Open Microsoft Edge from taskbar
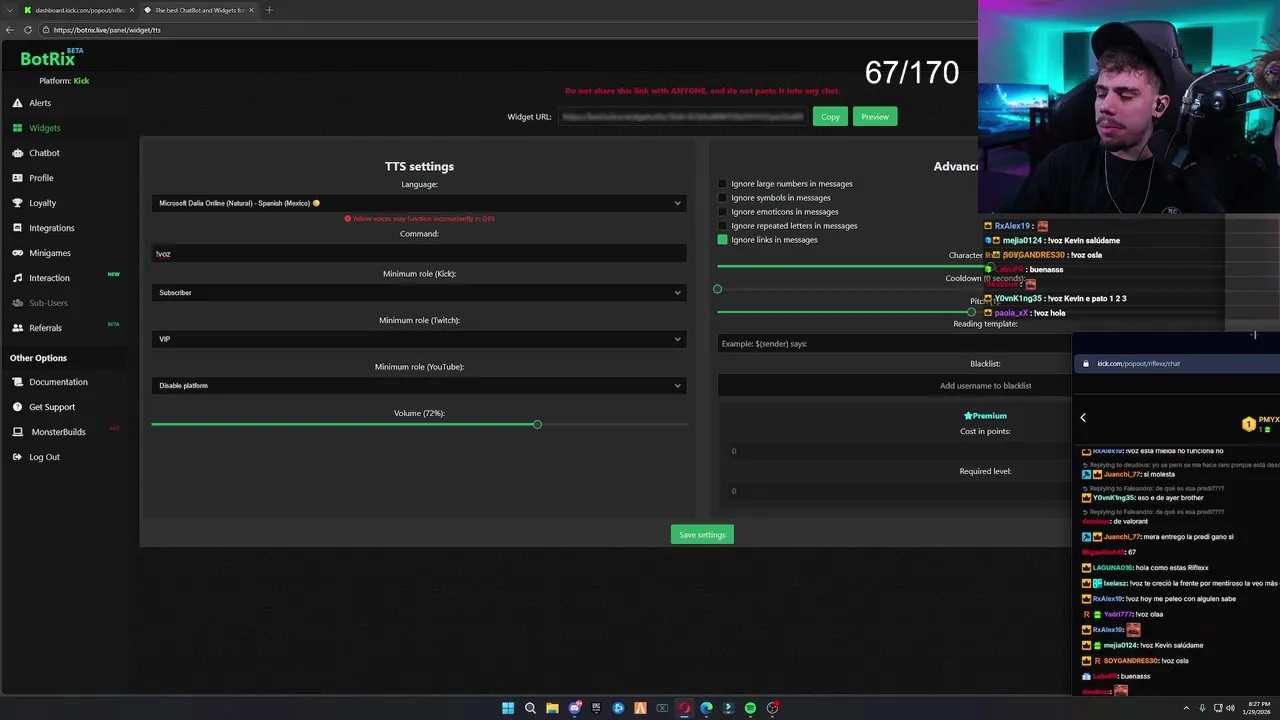 pyautogui.click(x=706, y=708)
